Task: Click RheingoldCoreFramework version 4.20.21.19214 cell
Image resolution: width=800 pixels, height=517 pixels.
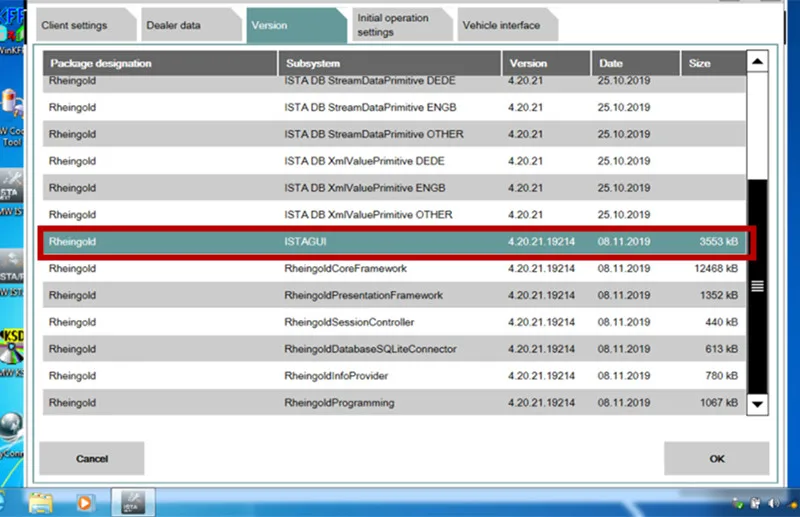Action: (541, 268)
